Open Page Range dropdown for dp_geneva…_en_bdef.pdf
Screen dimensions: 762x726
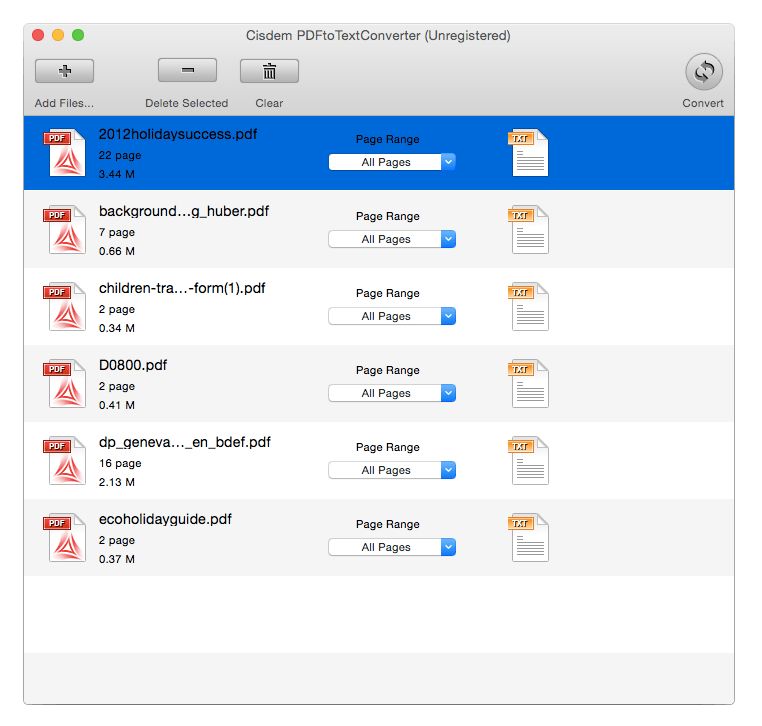click(392, 470)
